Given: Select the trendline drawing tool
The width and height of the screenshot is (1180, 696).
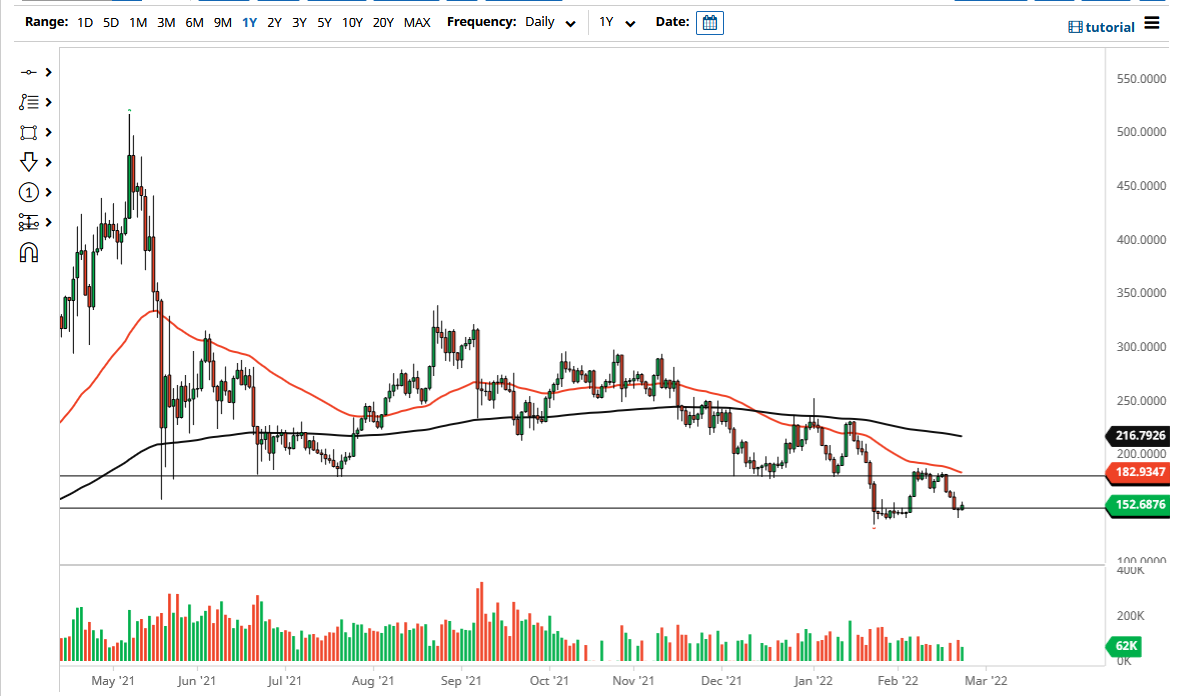Looking at the screenshot, I should tap(28, 72).
